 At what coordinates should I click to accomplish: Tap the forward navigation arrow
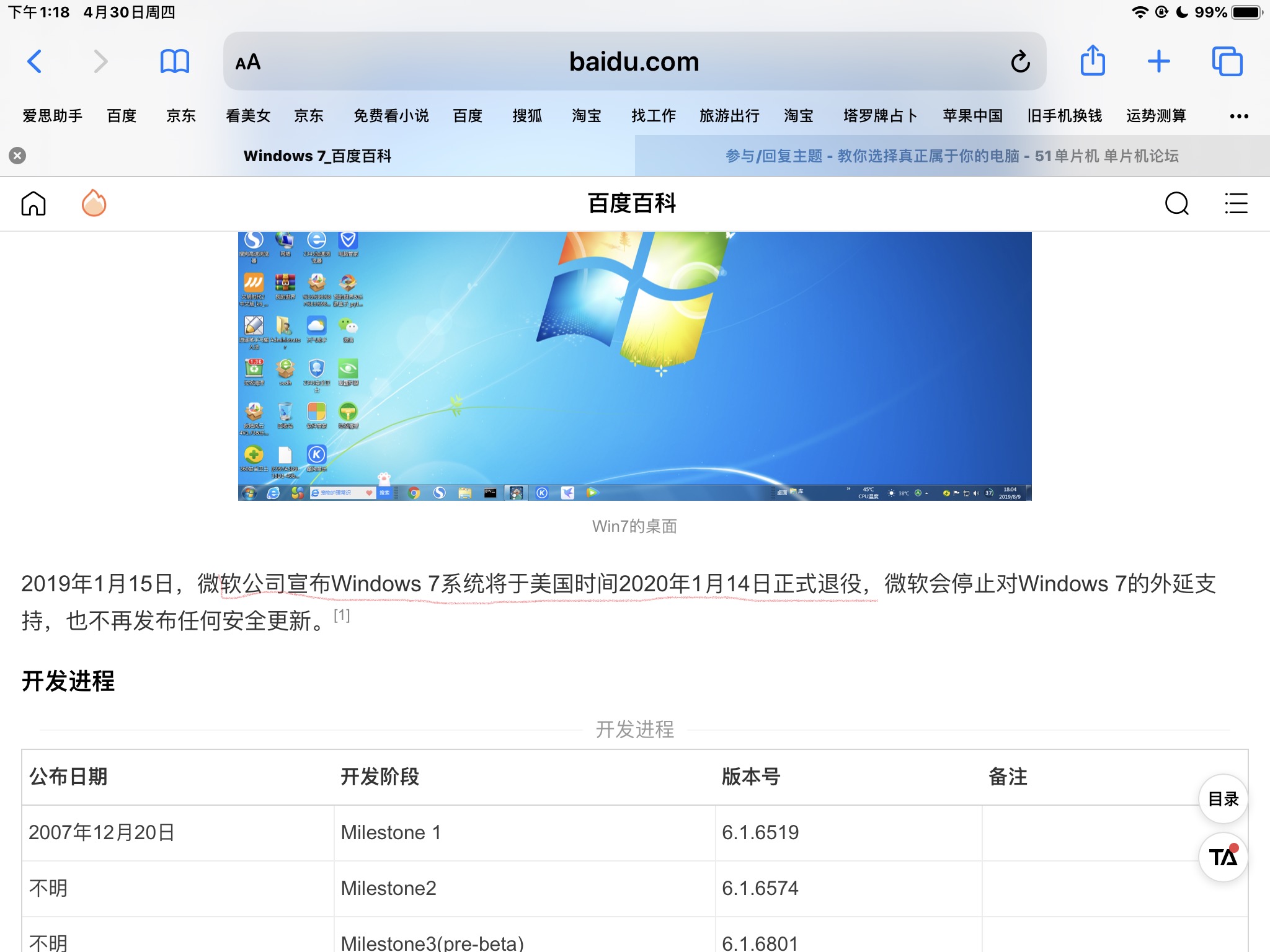pos(100,61)
